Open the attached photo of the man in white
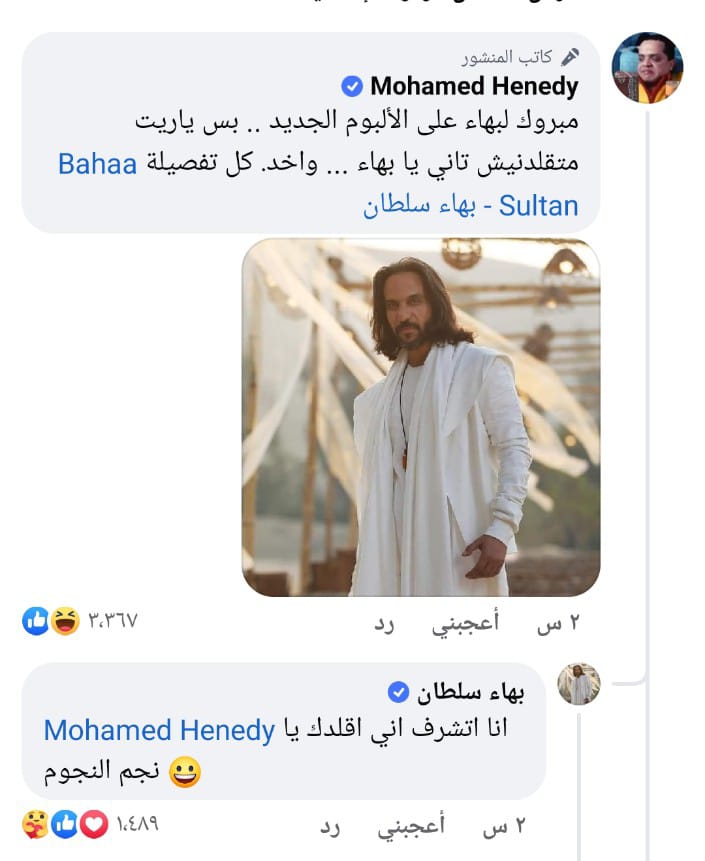 [x=421, y=417]
